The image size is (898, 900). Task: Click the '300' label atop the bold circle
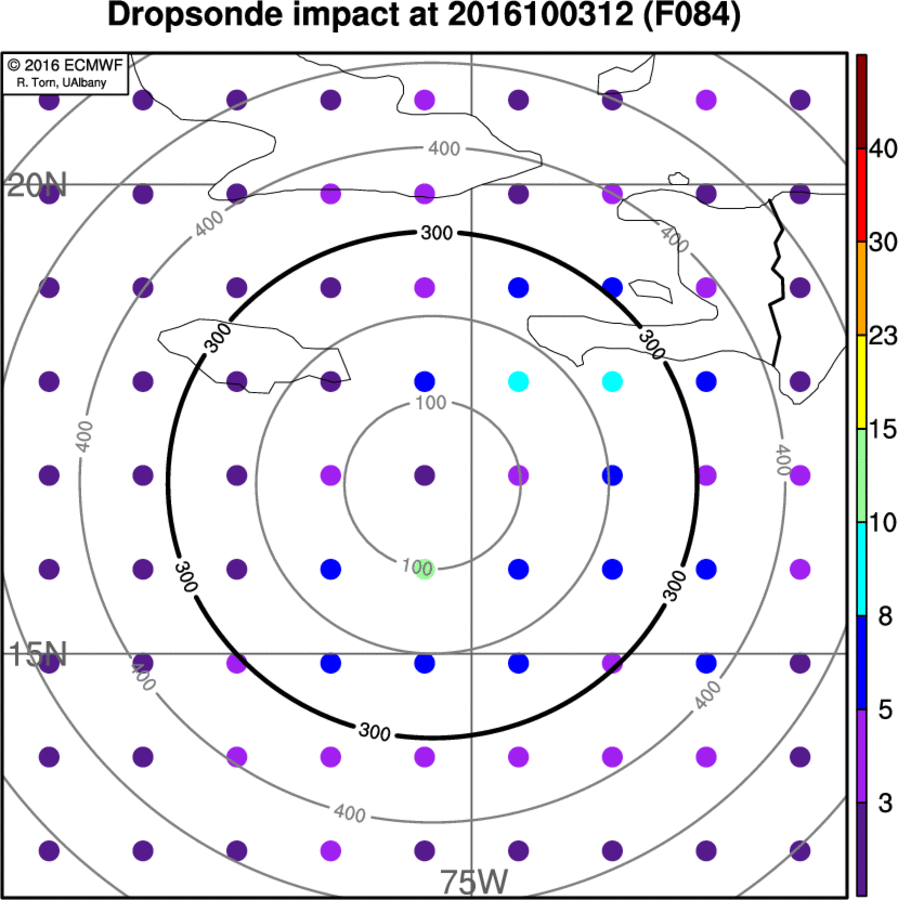[x=437, y=233]
